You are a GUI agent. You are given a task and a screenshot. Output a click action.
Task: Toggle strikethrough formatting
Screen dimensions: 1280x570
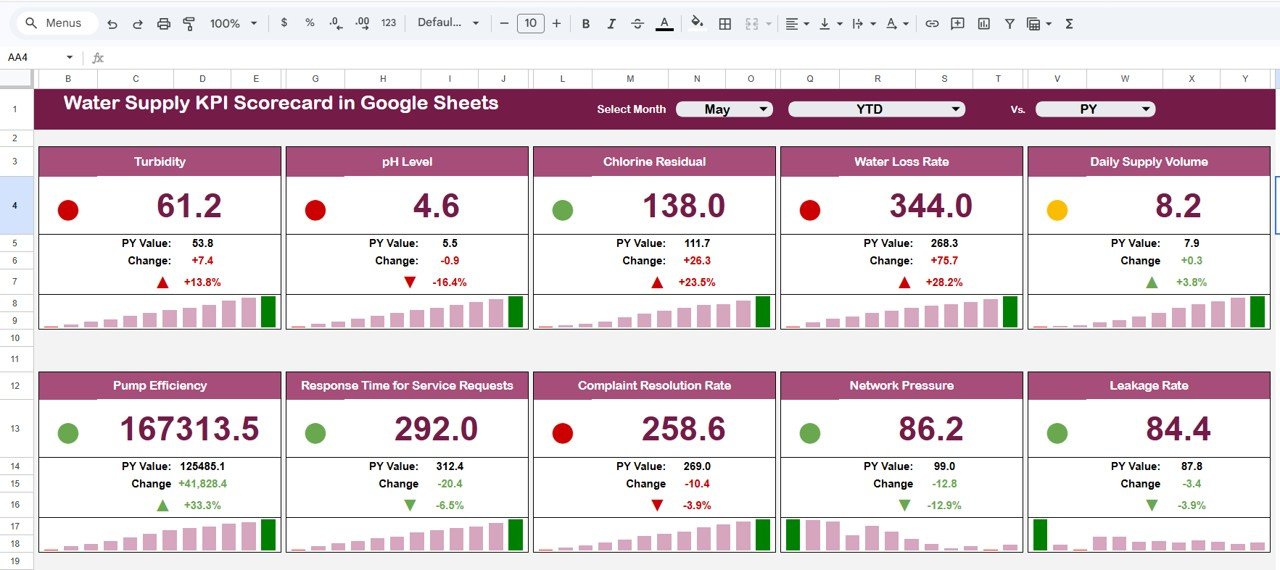point(638,23)
